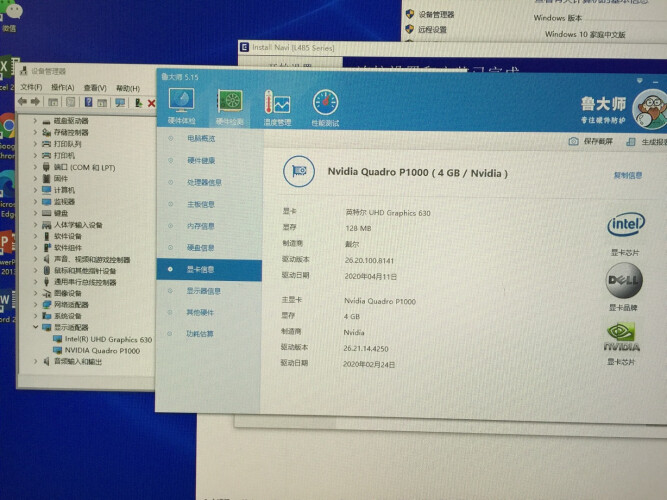
Task: Click the Forward arrow in Device Manager toolbar
Action: [36, 102]
